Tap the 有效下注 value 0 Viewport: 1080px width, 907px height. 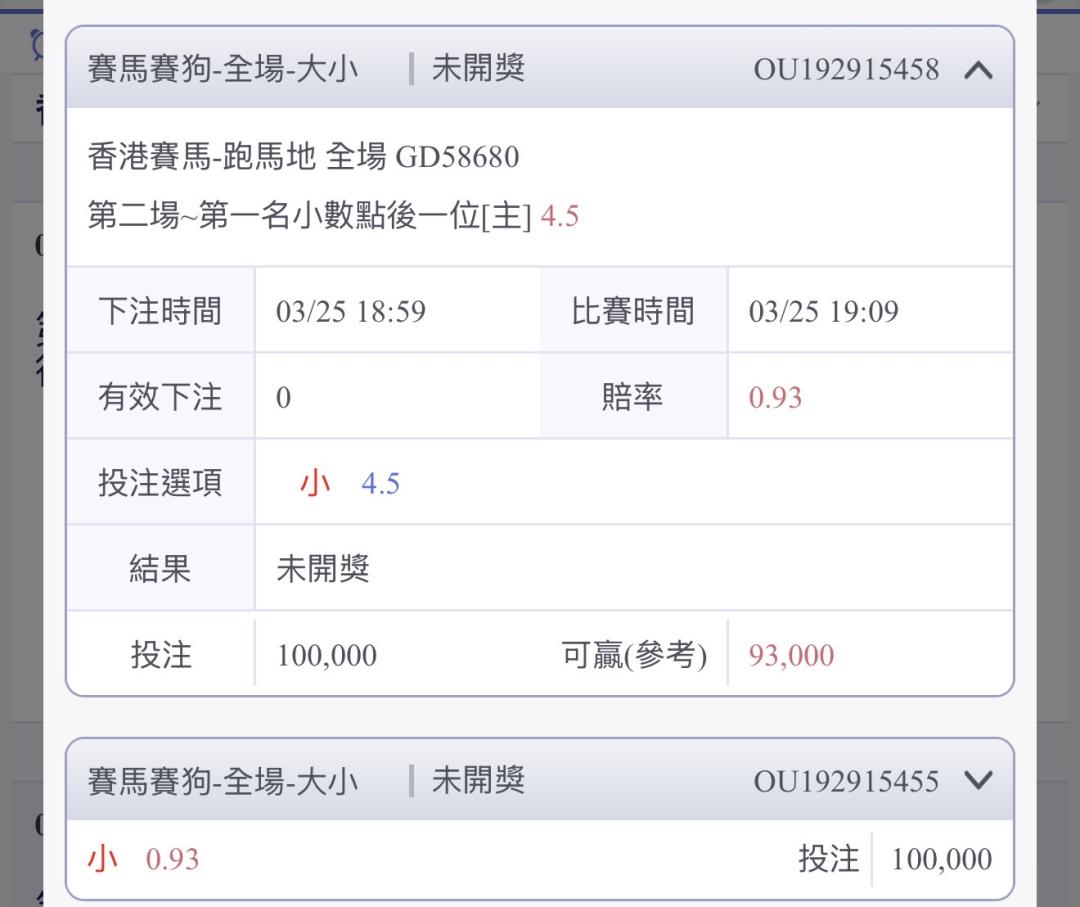pos(284,398)
